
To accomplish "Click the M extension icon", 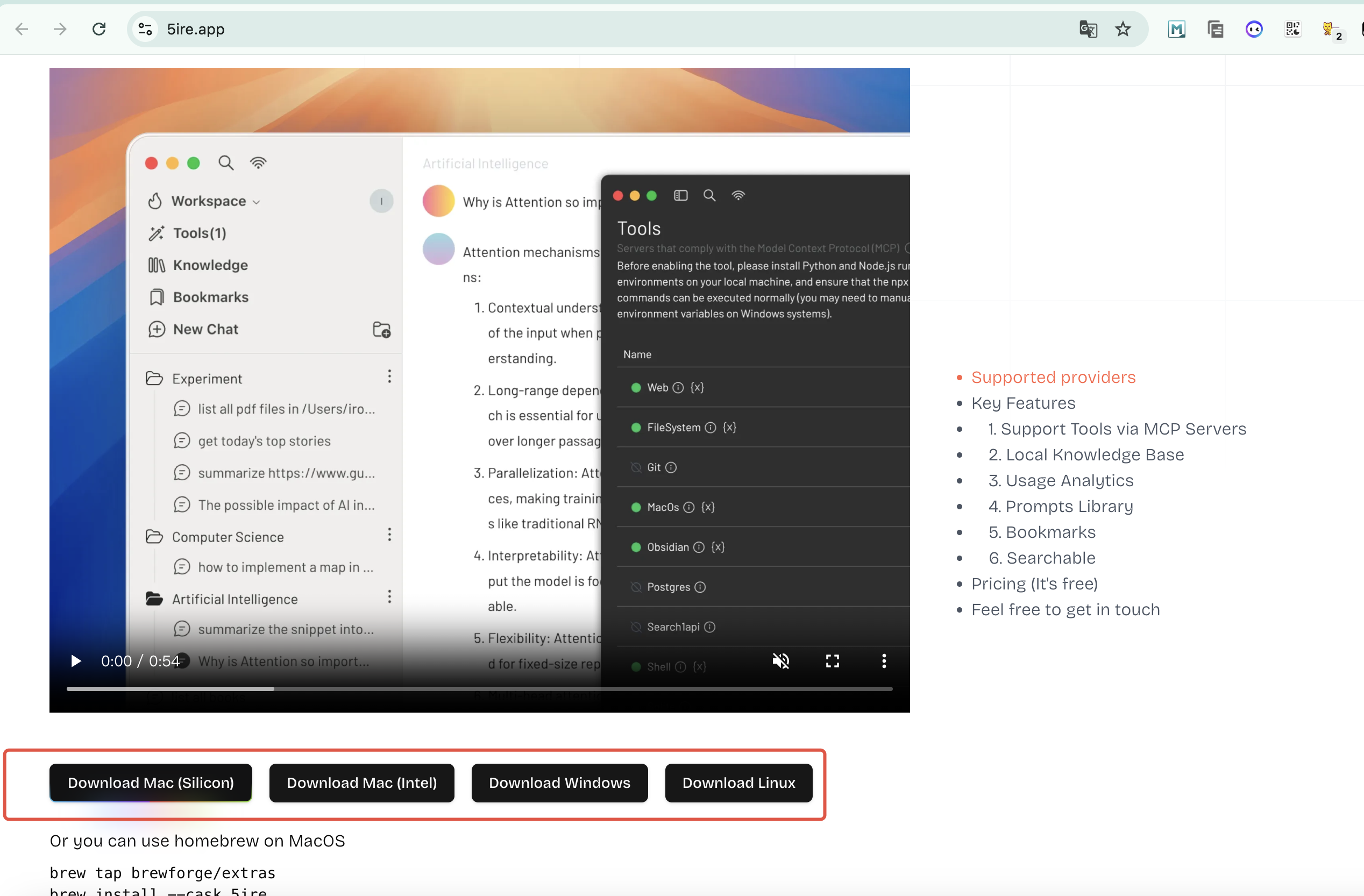I will click(1176, 29).
